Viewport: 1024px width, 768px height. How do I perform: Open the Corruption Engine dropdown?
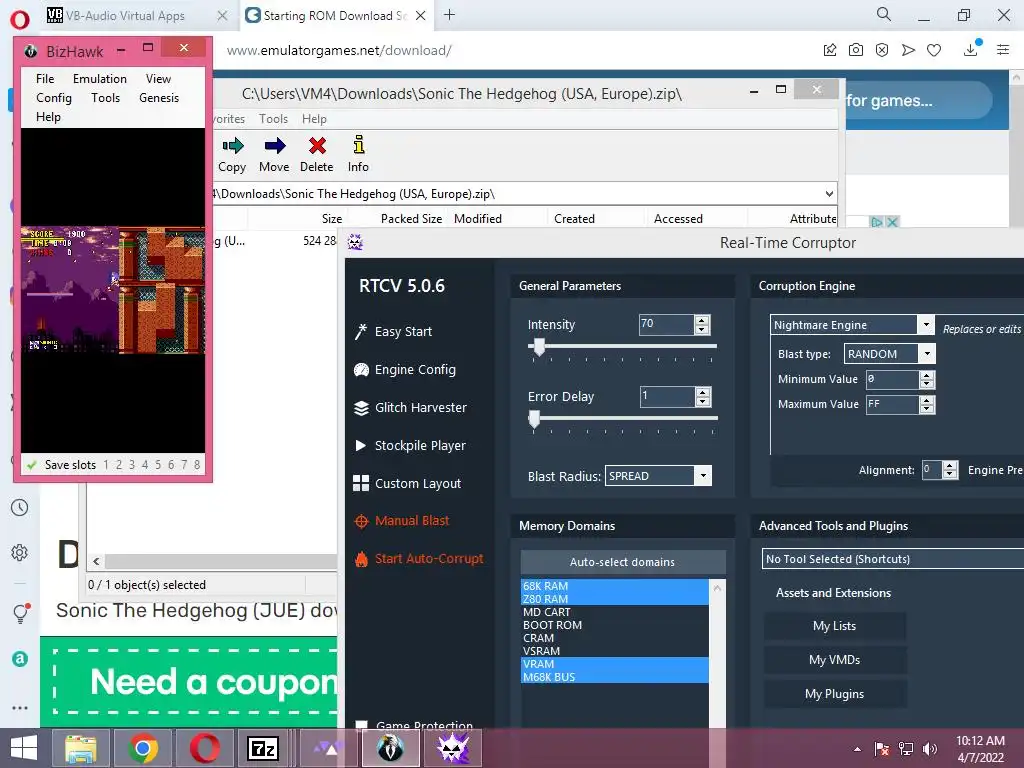click(x=926, y=325)
